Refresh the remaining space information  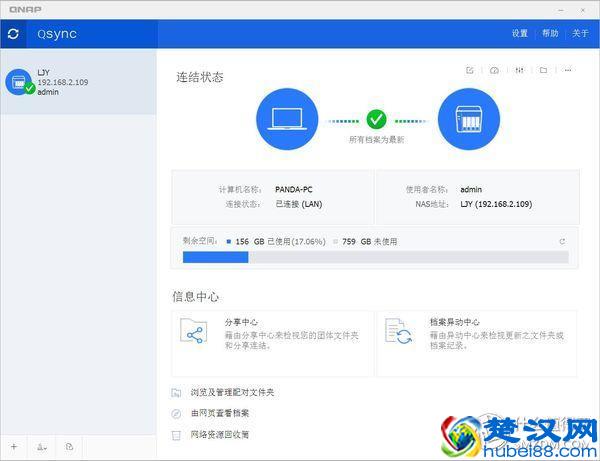(562, 241)
